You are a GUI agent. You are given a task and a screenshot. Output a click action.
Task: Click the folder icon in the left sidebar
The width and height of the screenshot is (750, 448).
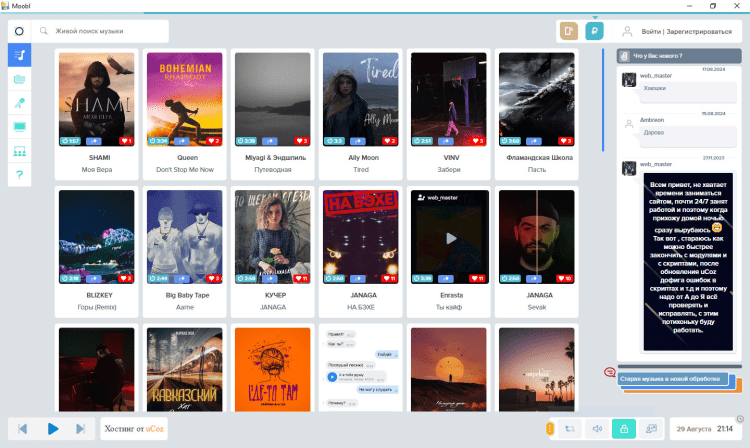tap(20, 79)
